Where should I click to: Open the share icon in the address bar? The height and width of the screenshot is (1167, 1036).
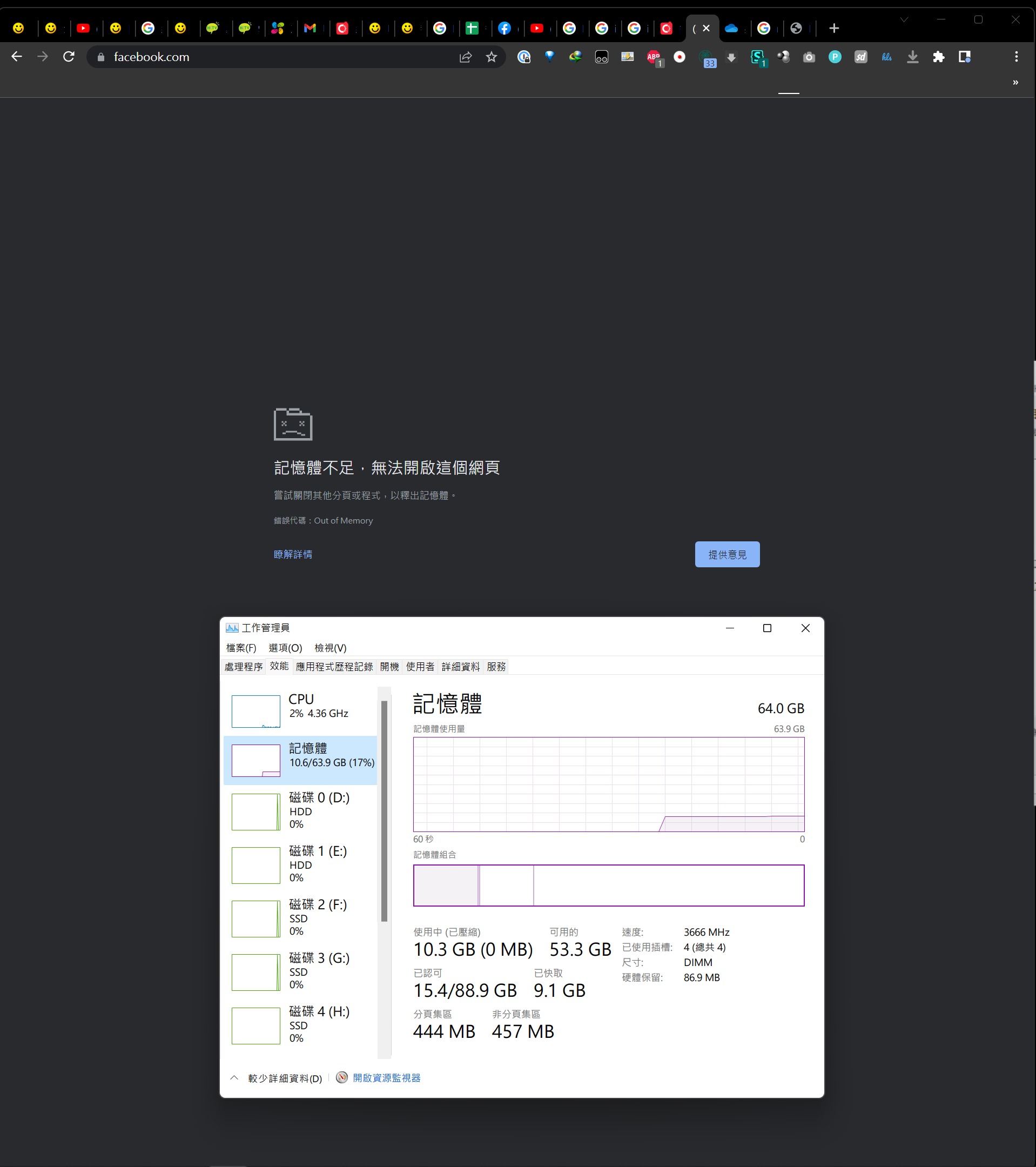pos(466,56)
